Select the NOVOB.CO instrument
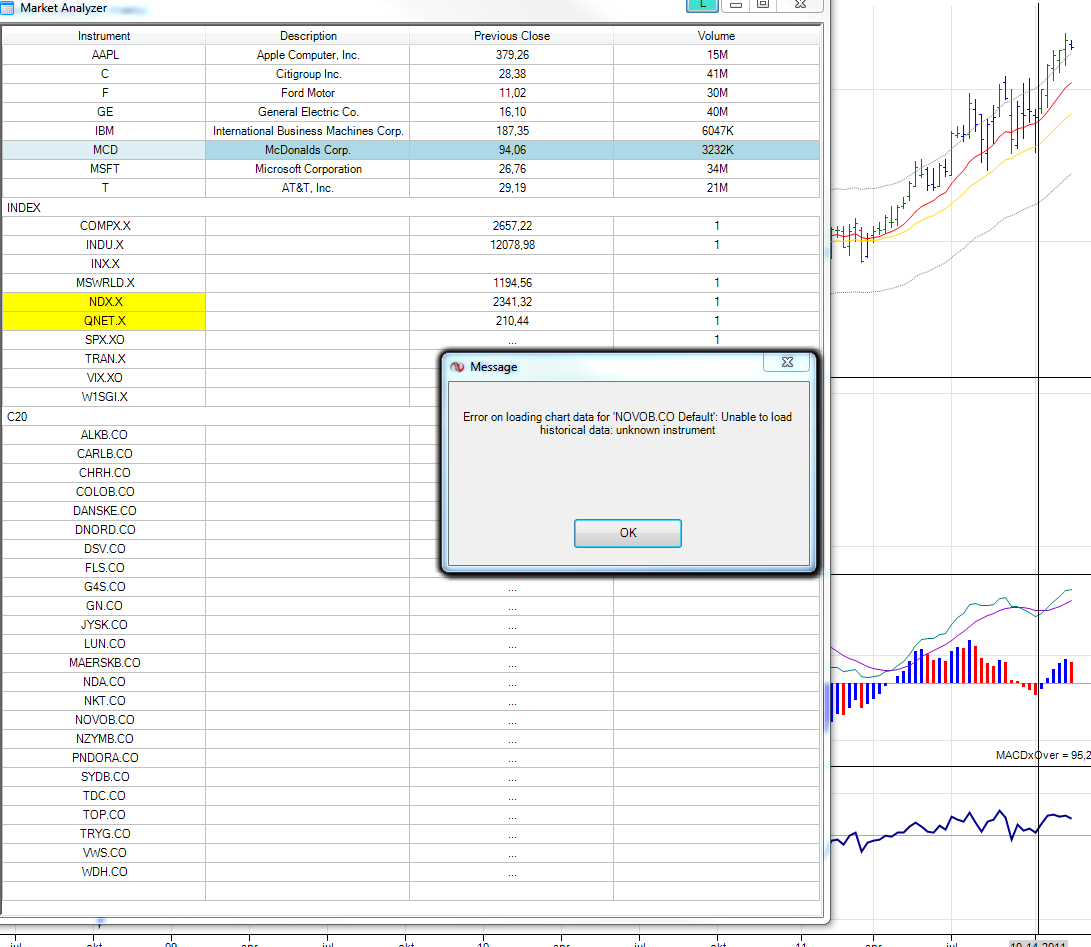The image size is (1091, 947). 104,719
